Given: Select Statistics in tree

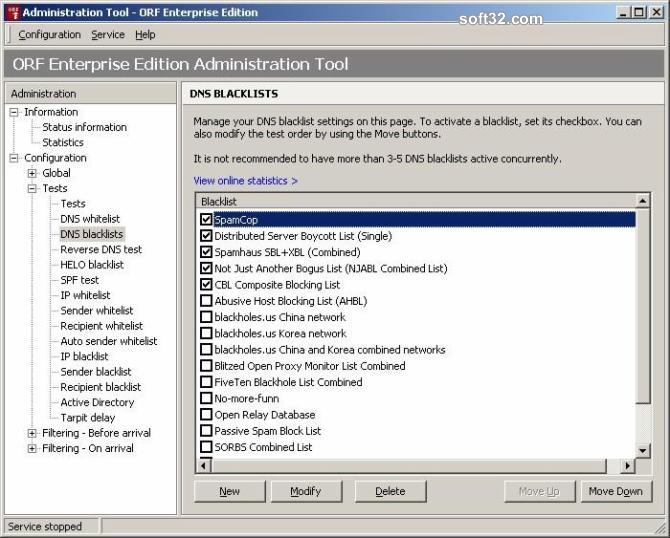Looking at the screenshot, I should pos(63,143).
